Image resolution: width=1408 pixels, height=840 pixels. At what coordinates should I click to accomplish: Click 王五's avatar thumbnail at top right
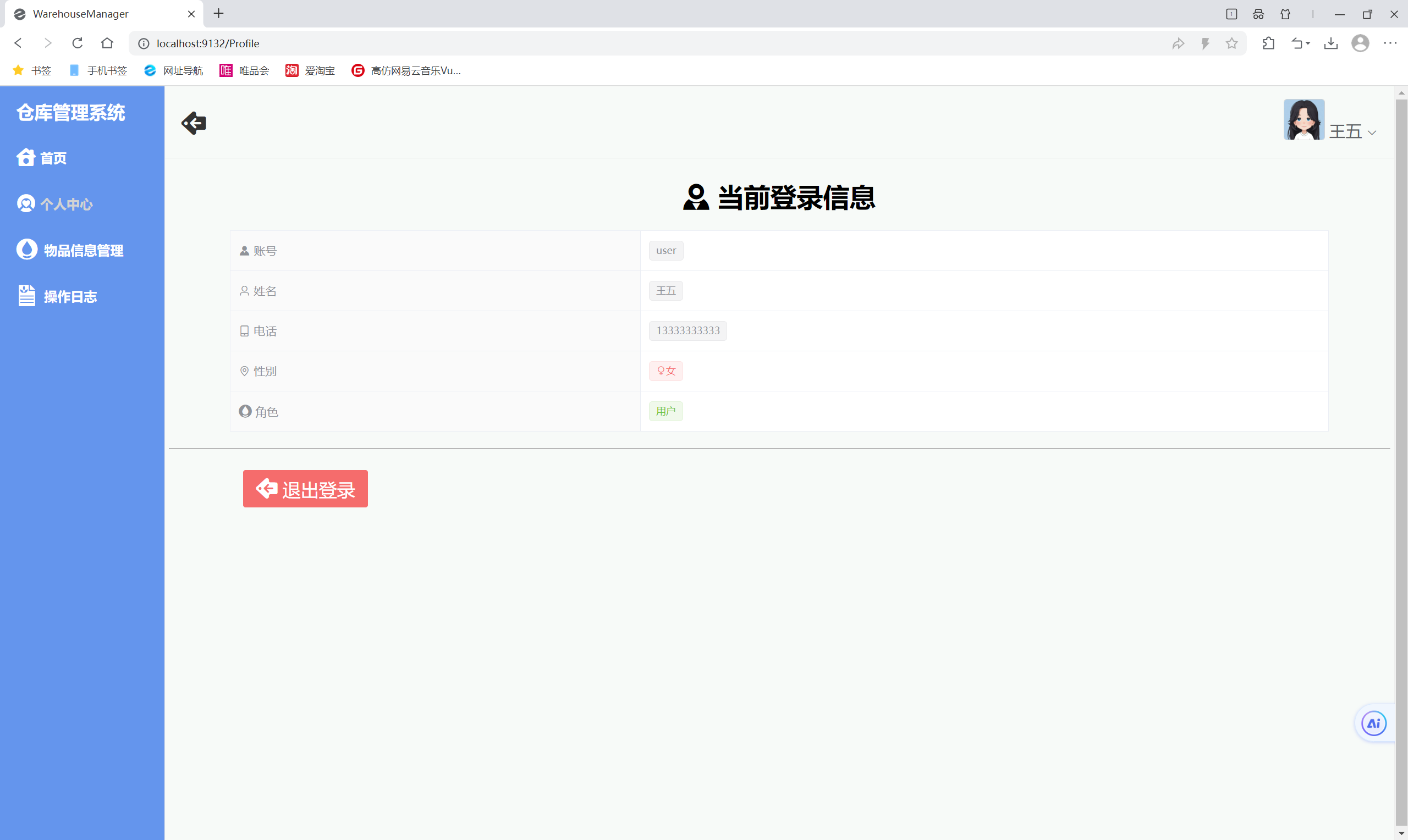1303,119
